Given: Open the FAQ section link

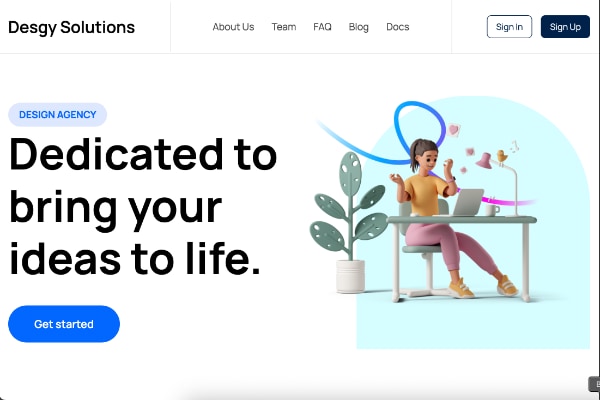Looking at the screenshot, I should [322, 27].
